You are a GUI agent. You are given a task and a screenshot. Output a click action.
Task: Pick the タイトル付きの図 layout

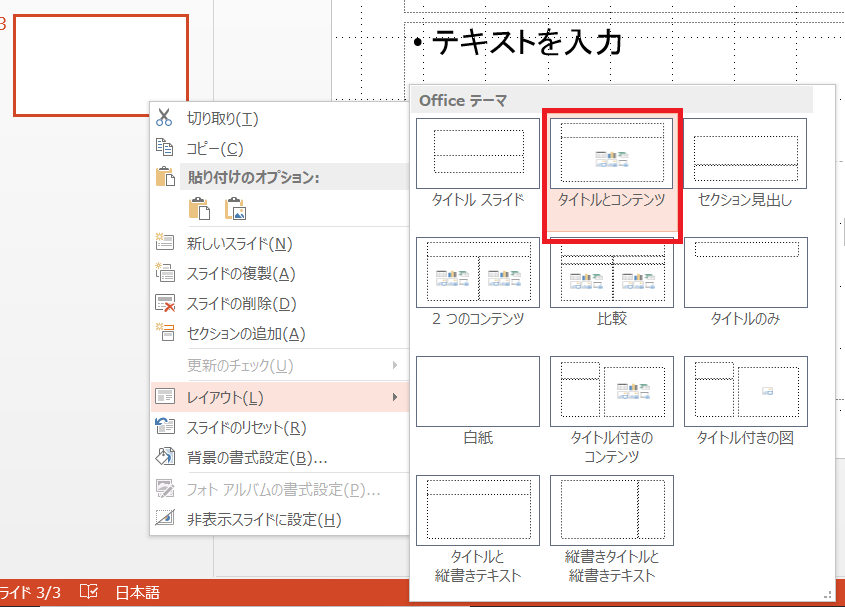[745, 402]
